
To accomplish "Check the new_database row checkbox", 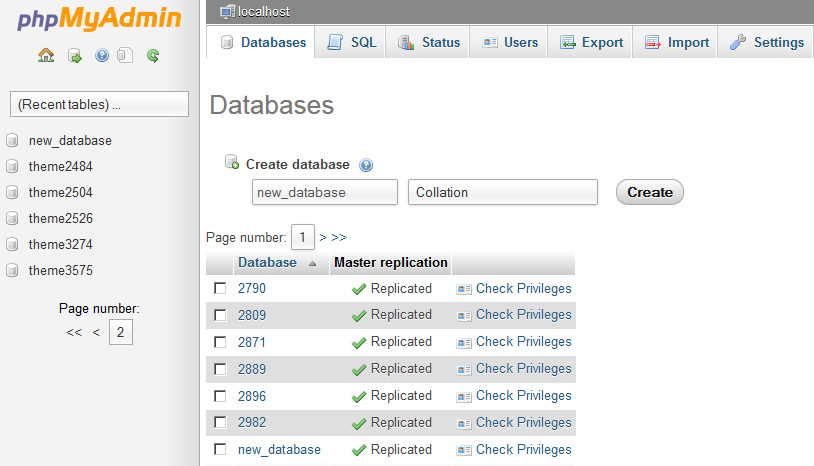I will tap(220, 450).
